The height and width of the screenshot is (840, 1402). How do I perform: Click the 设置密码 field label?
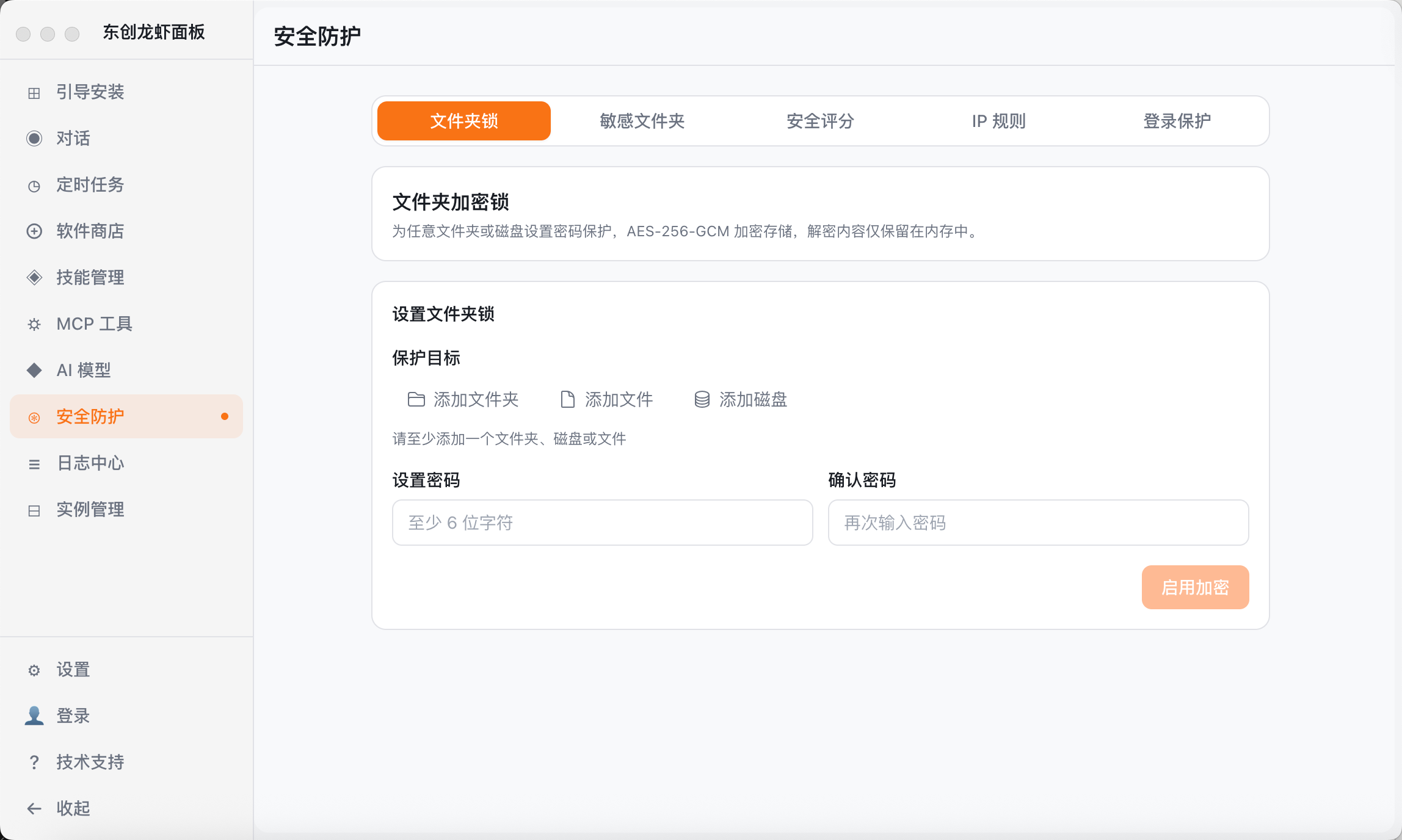426,480
